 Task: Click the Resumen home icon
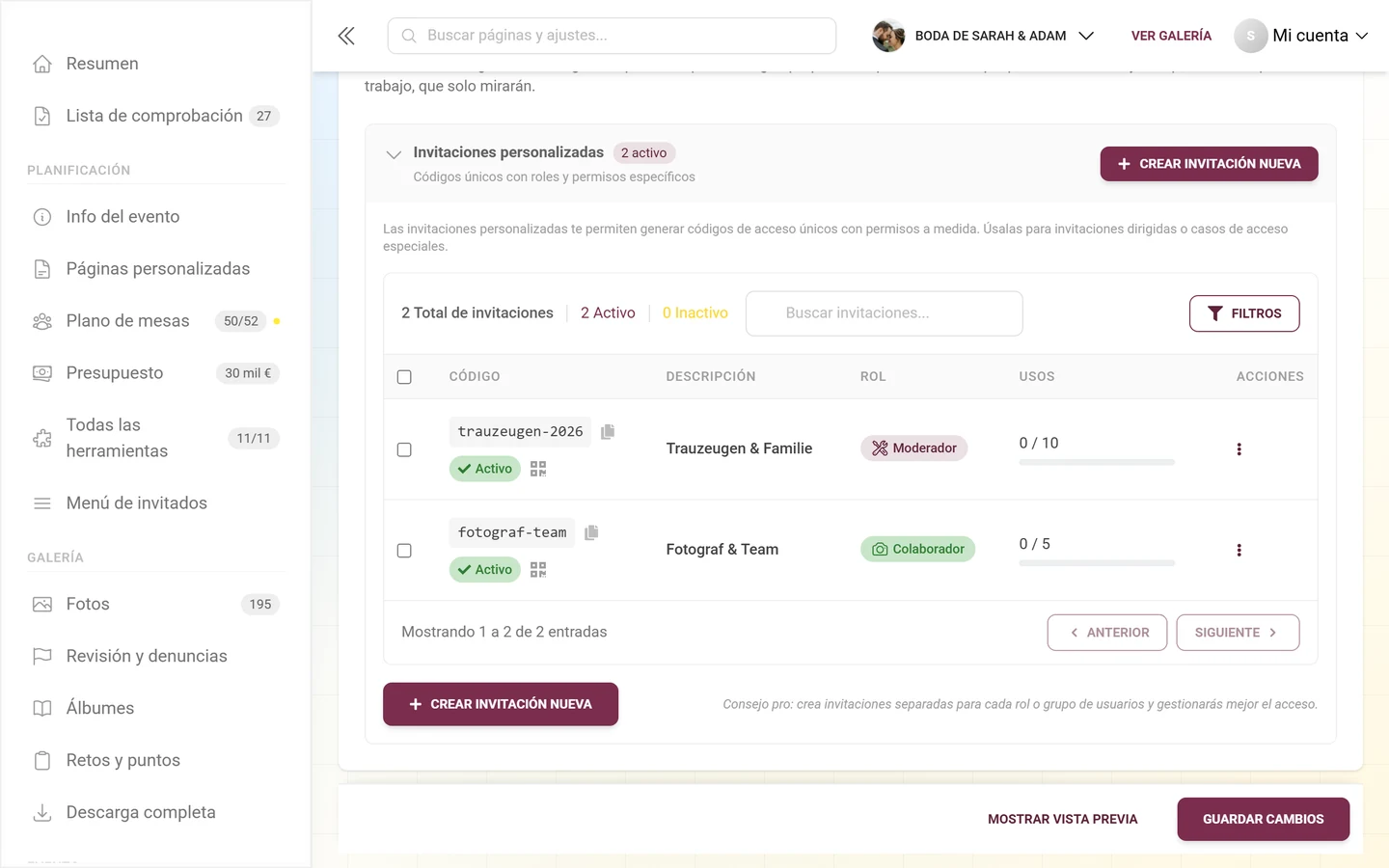(x=42, y=64)
